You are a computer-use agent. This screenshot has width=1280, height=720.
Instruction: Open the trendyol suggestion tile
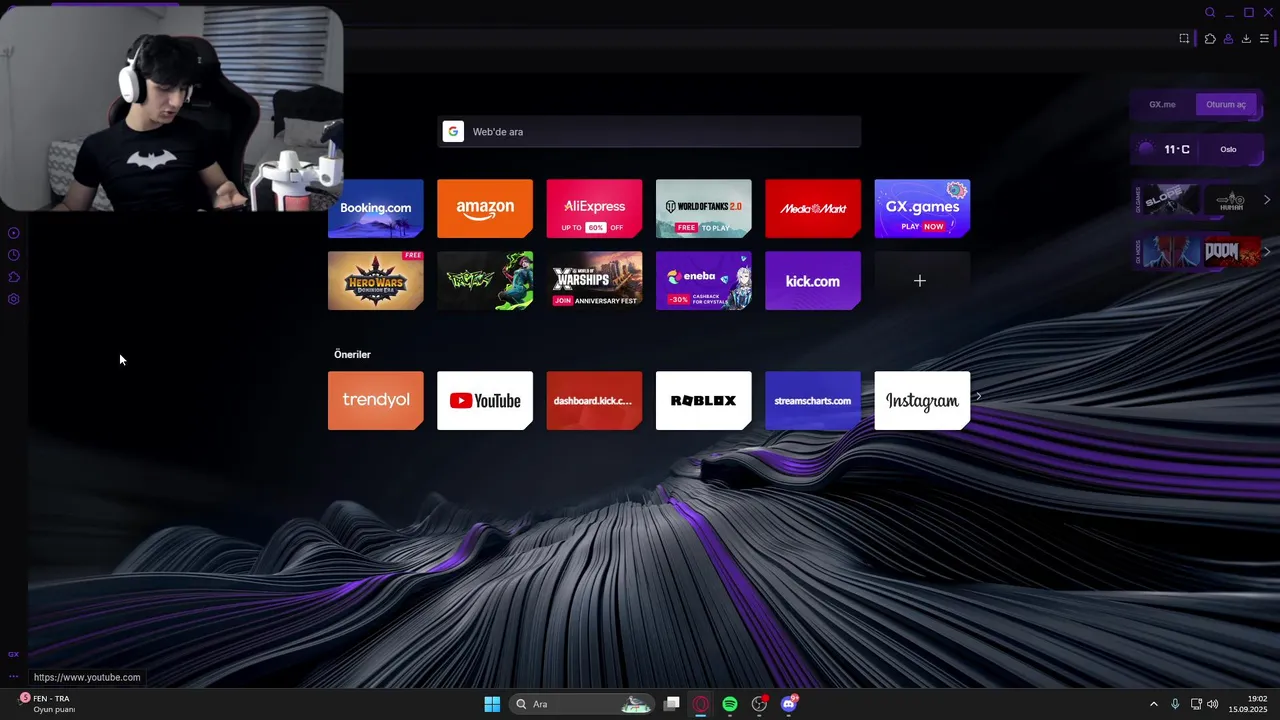376,400
